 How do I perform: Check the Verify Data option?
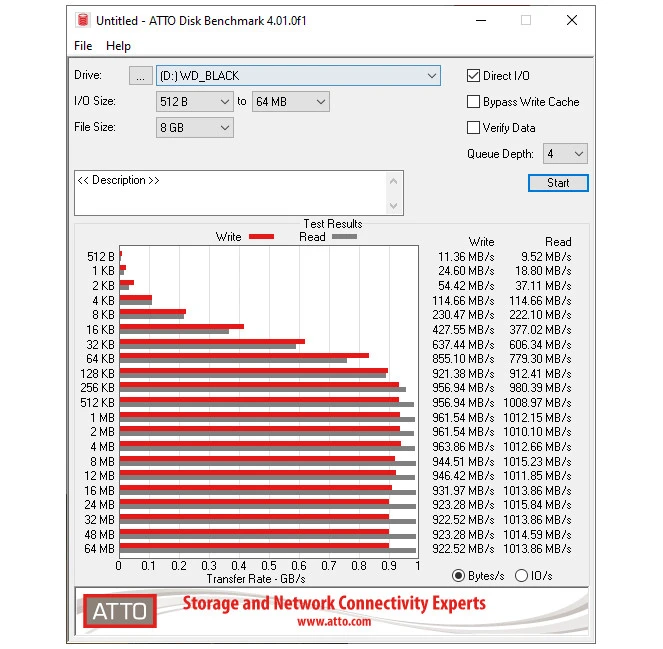coord(474,128)
